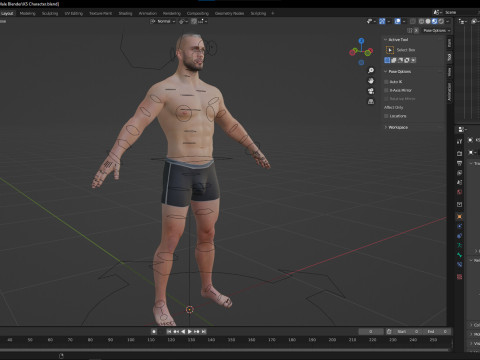Viewport: 480px width, 360px height.
Task: Toggle viewport gizmos display
Action: (382, 21)
